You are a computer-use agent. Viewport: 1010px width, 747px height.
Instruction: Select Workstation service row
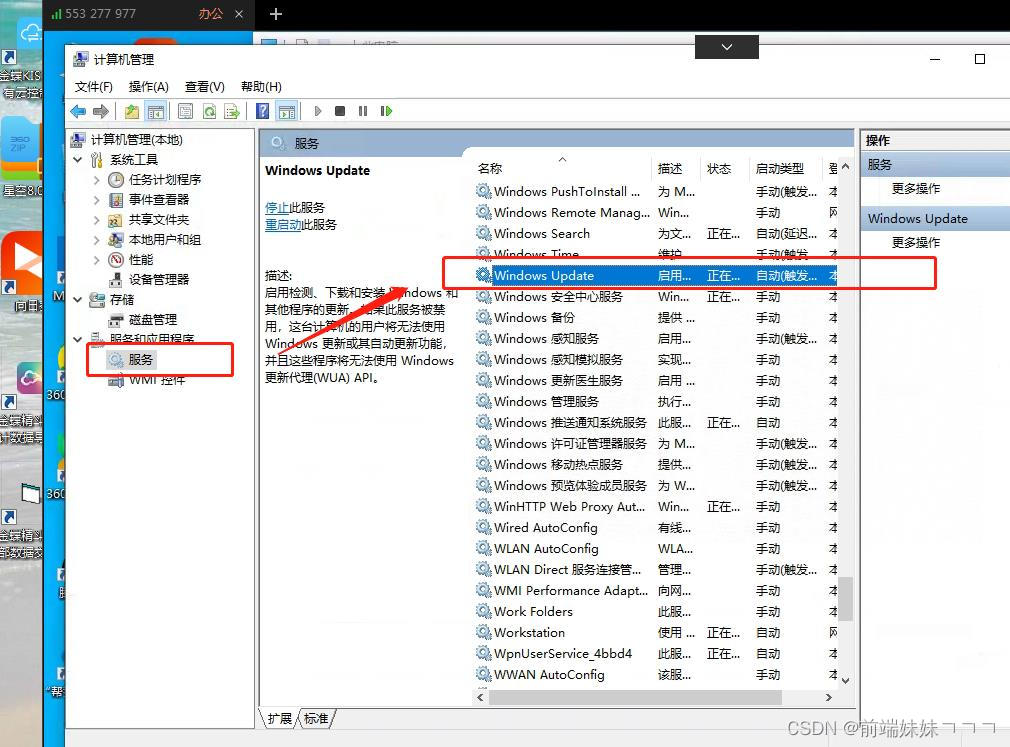coord(656,633)
